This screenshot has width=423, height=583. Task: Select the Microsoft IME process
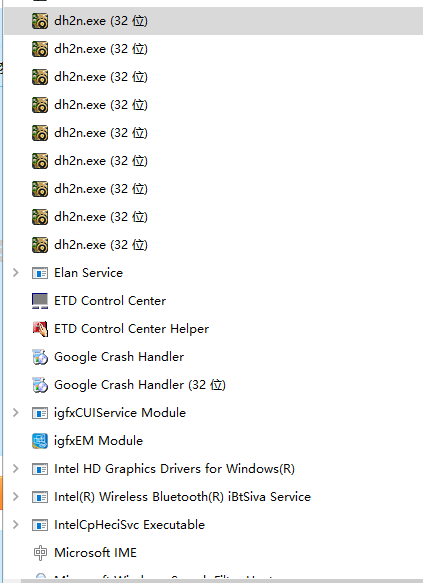(x=213, y=553)
